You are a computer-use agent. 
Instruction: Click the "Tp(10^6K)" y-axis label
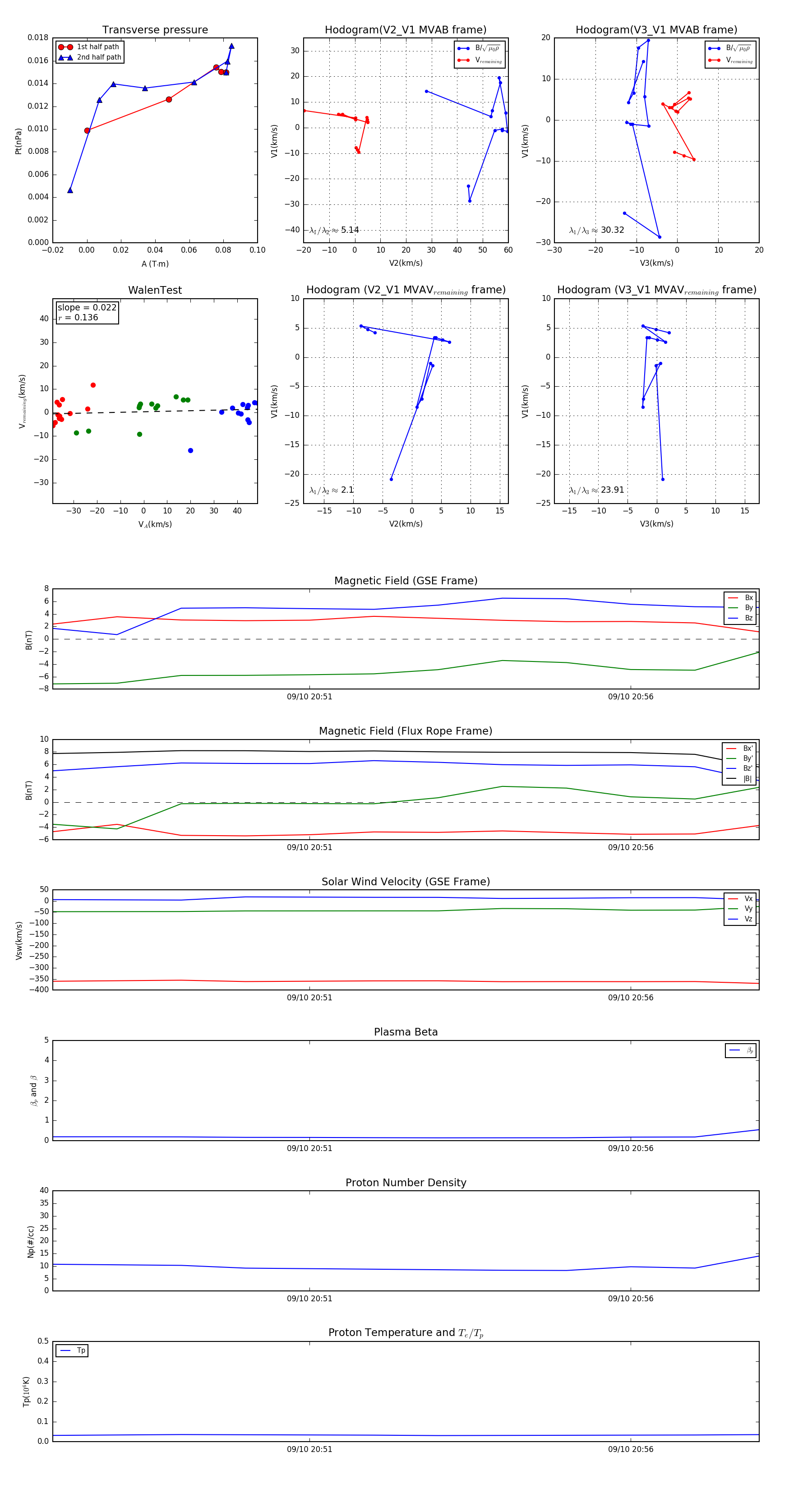[x=26, y=1392]
